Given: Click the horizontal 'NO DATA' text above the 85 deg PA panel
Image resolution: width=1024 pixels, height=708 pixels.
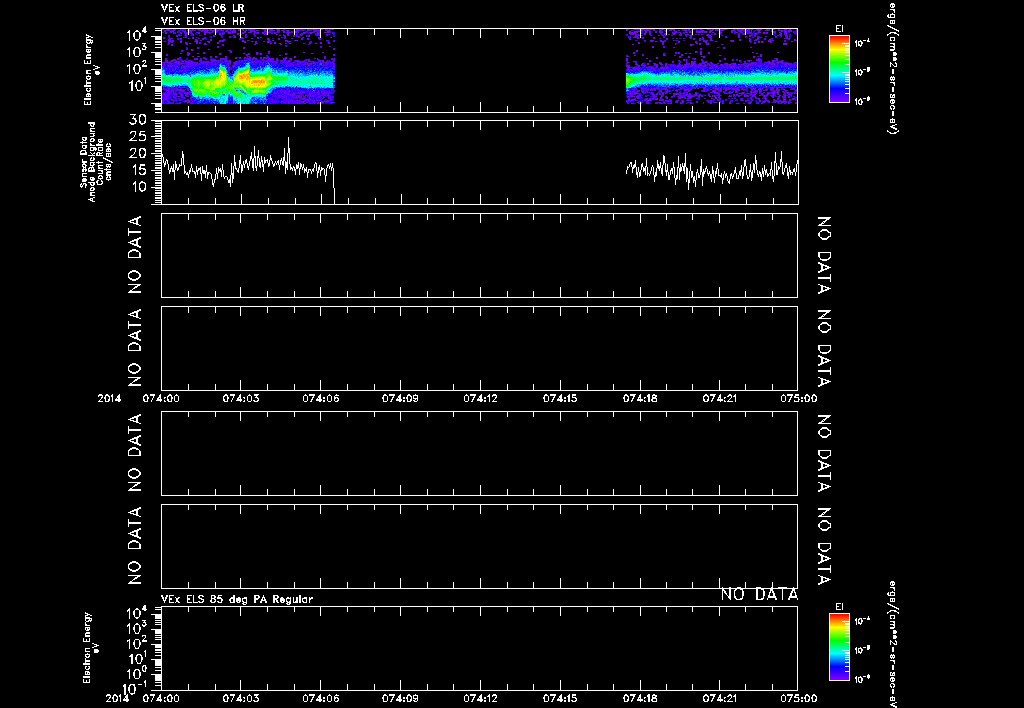Looking at the screenshot, I should point(759,594).
